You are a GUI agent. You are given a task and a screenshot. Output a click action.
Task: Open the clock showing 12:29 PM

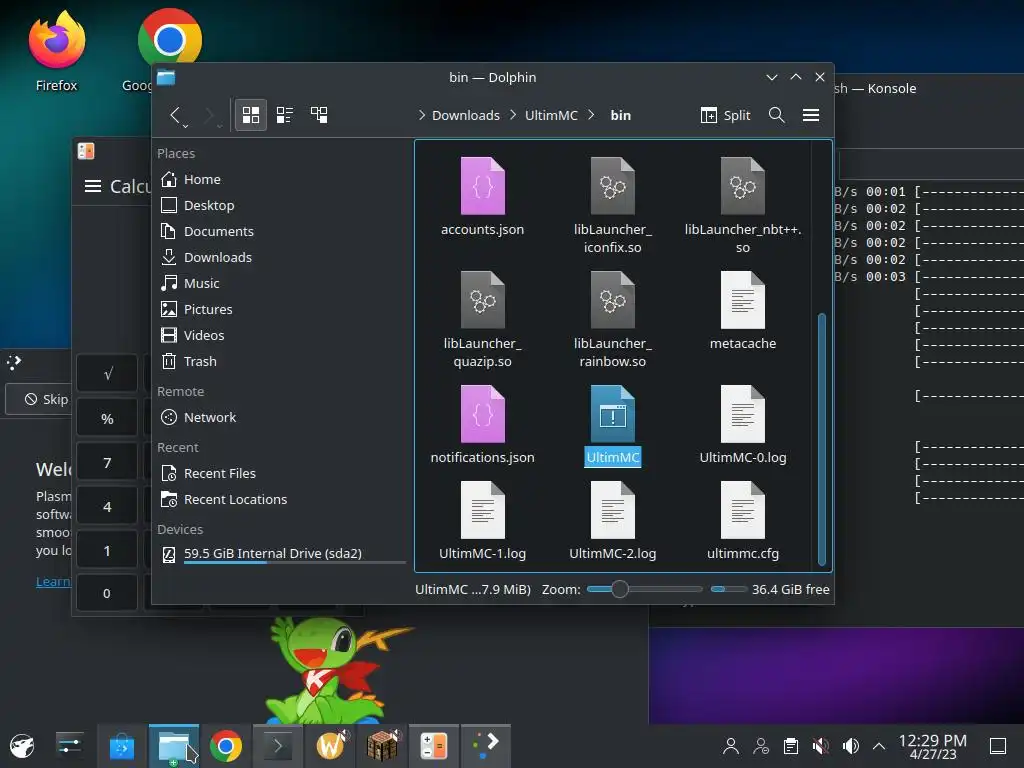click(933, 746)
